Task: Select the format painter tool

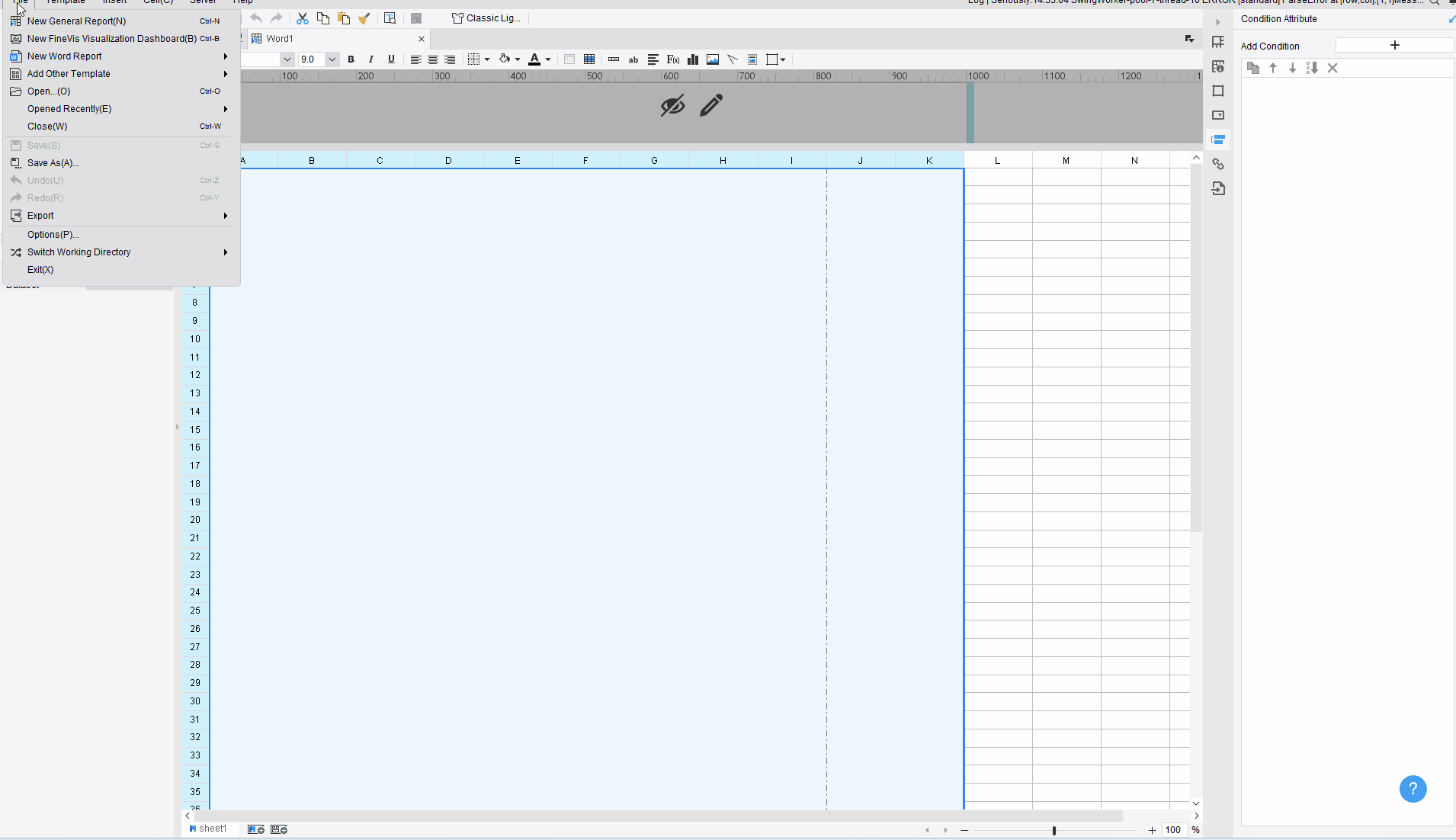Action: pos(365,18)
